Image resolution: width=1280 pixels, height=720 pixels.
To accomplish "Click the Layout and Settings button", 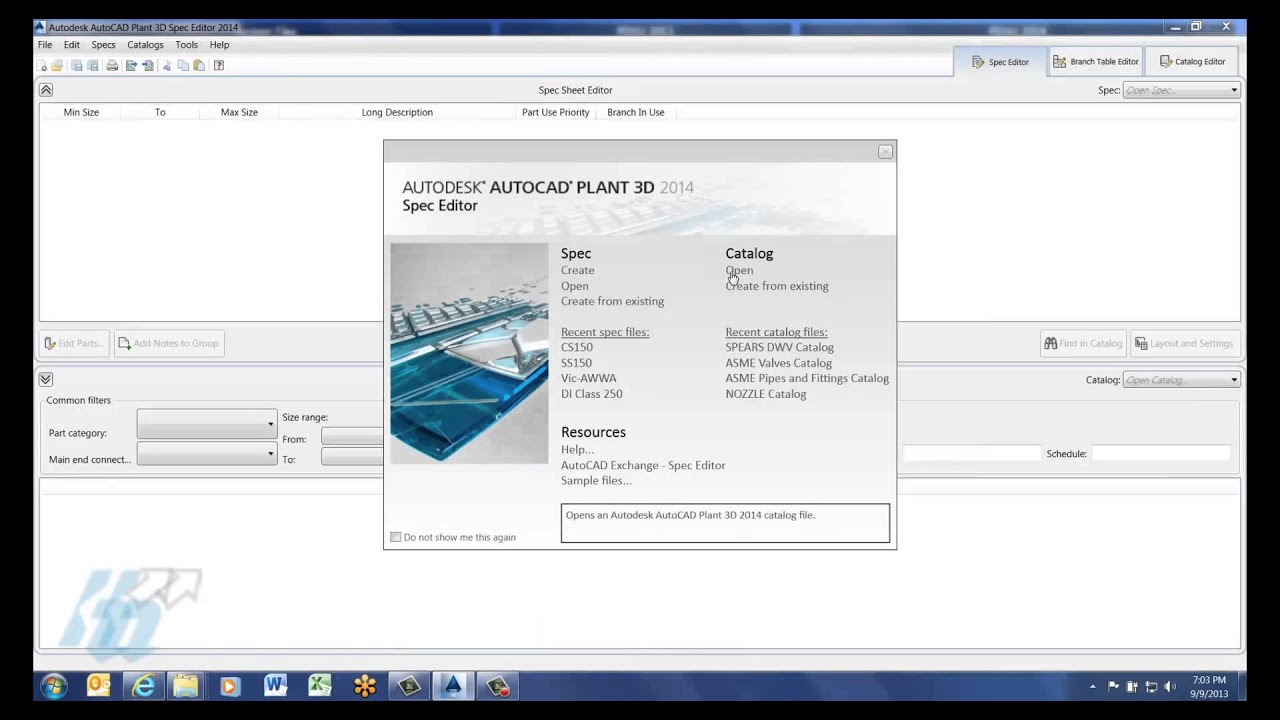I will pyautogui.click(x=1185, y=343).
